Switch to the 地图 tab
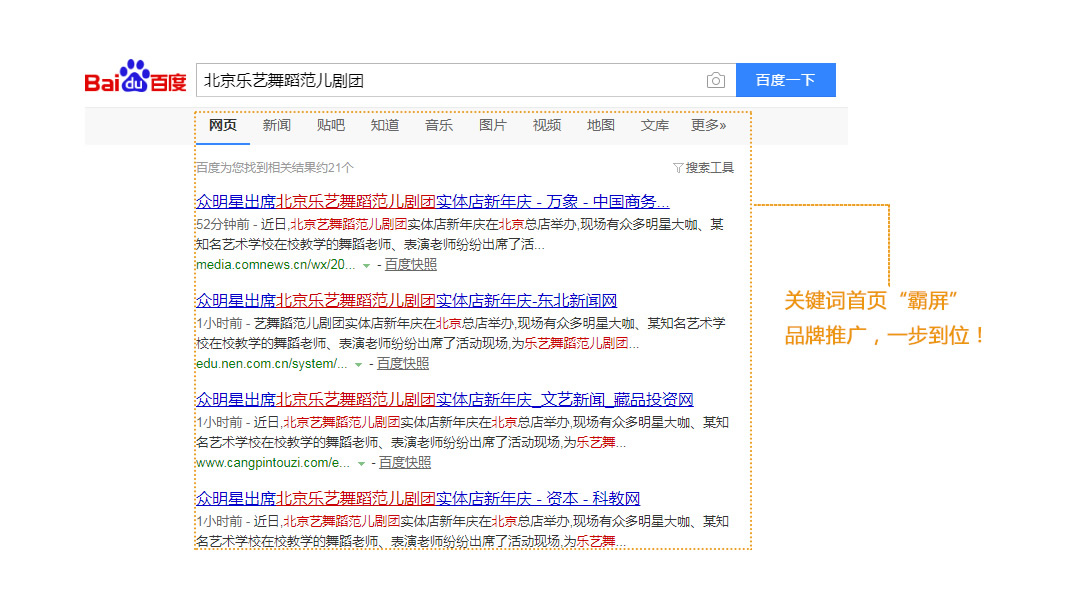This screenshot has height=606, width=1070. [600, 126]
